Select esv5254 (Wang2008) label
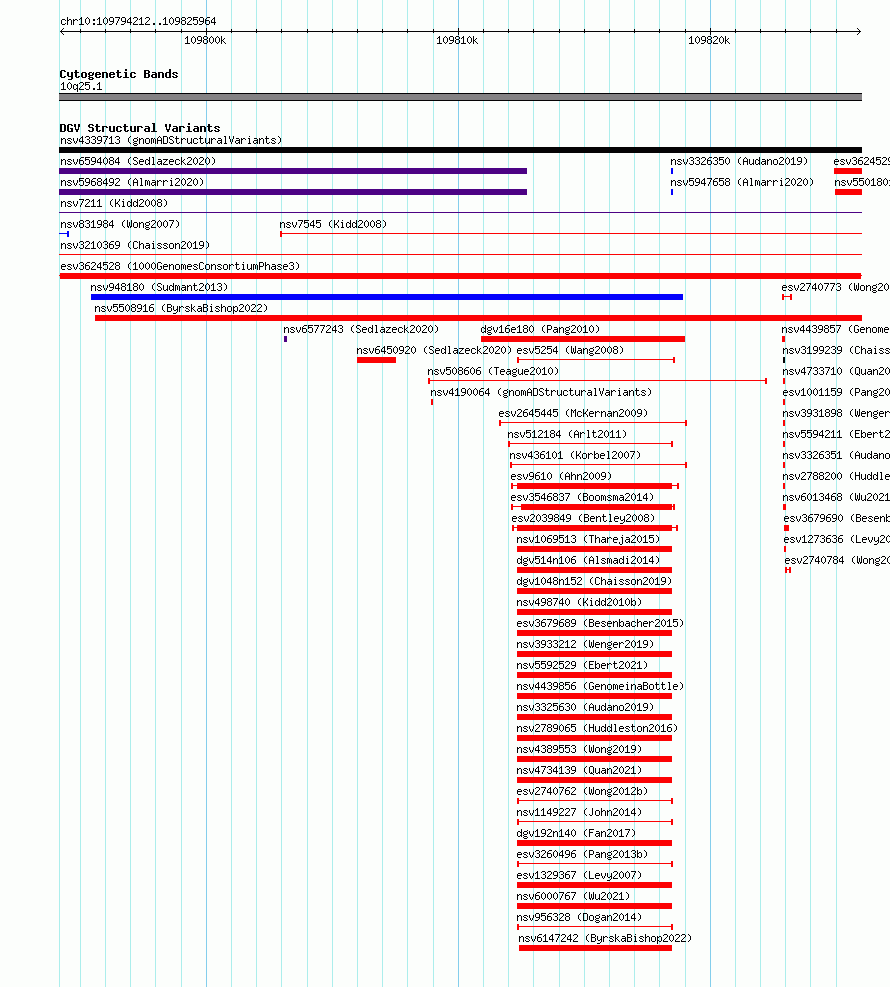This screenshot has height=987, width=890. [x=570, y=350]
